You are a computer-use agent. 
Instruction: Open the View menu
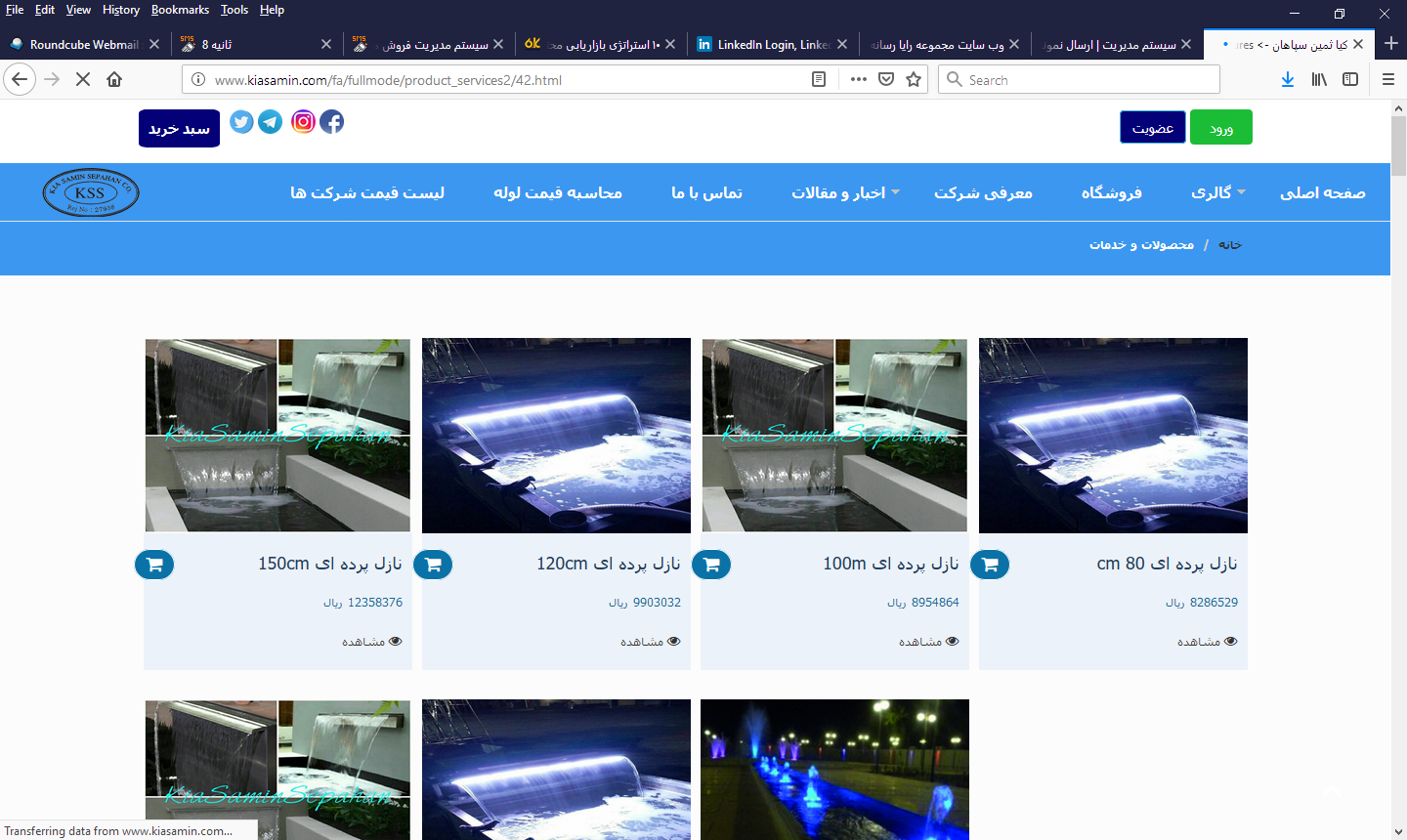pyautogui.click(x=78, y=10)
